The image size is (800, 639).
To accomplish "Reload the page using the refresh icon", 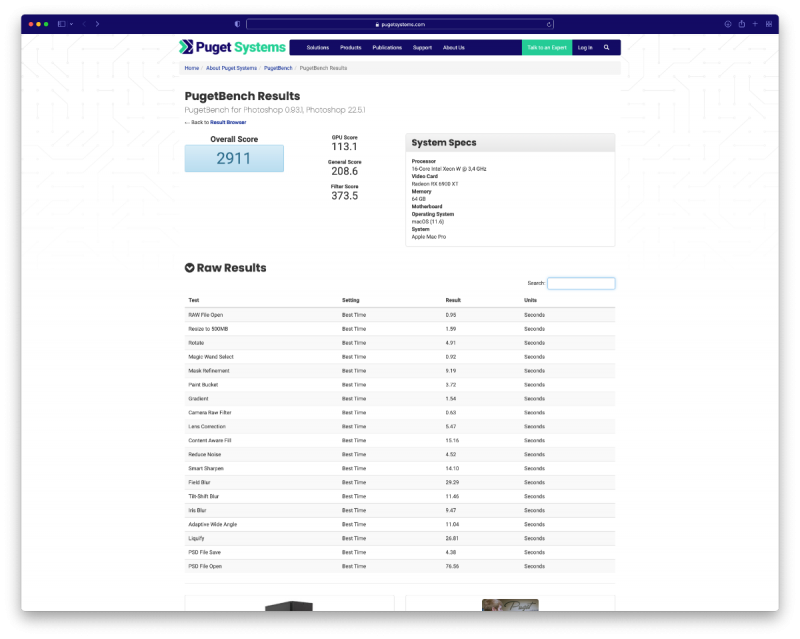I will [x=549, y=24].
